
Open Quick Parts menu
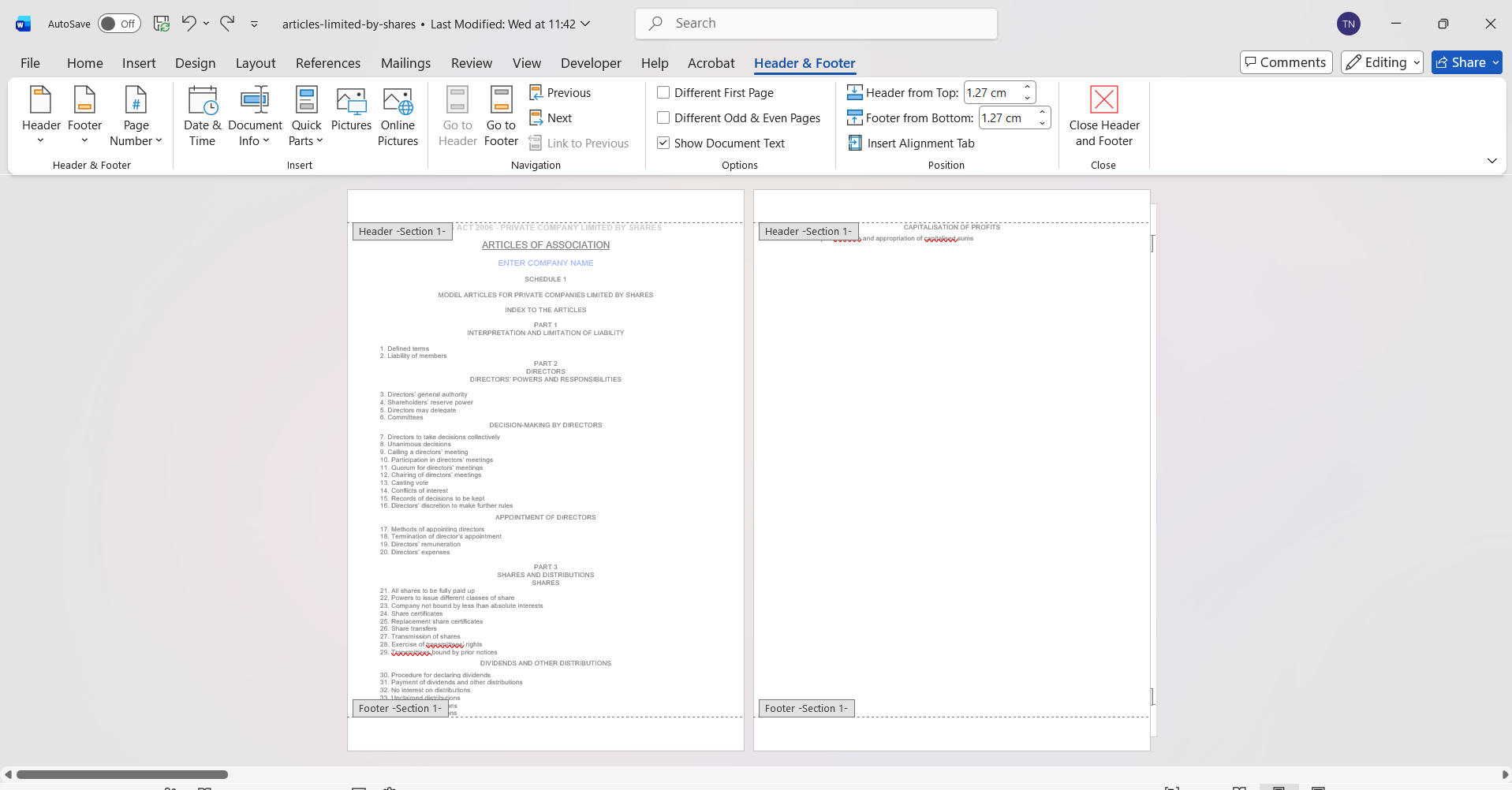(306, 116)
